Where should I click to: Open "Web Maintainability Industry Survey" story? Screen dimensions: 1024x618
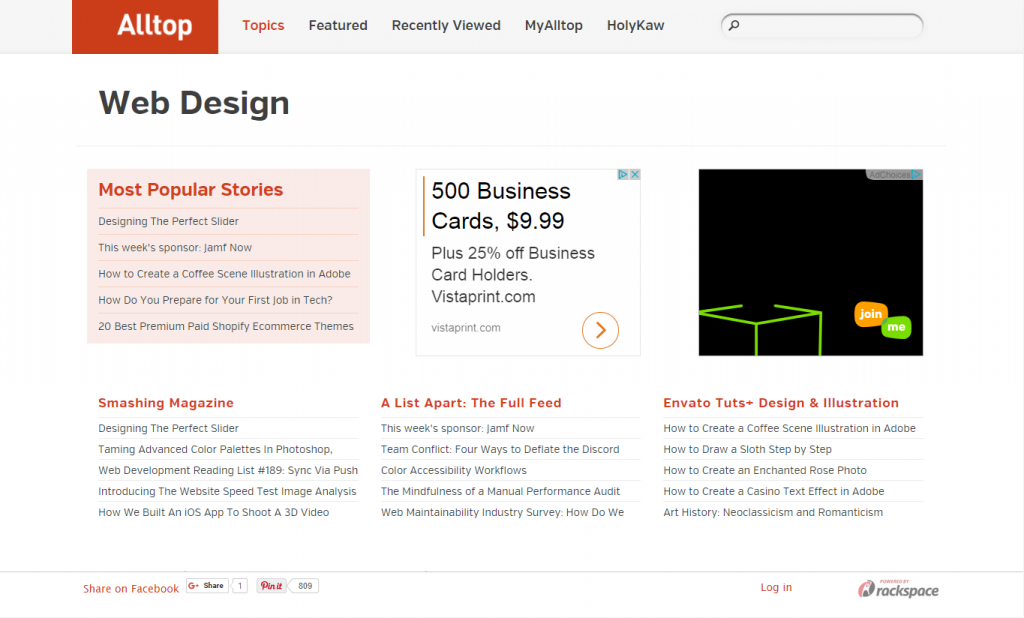click(x=503, y=512)
